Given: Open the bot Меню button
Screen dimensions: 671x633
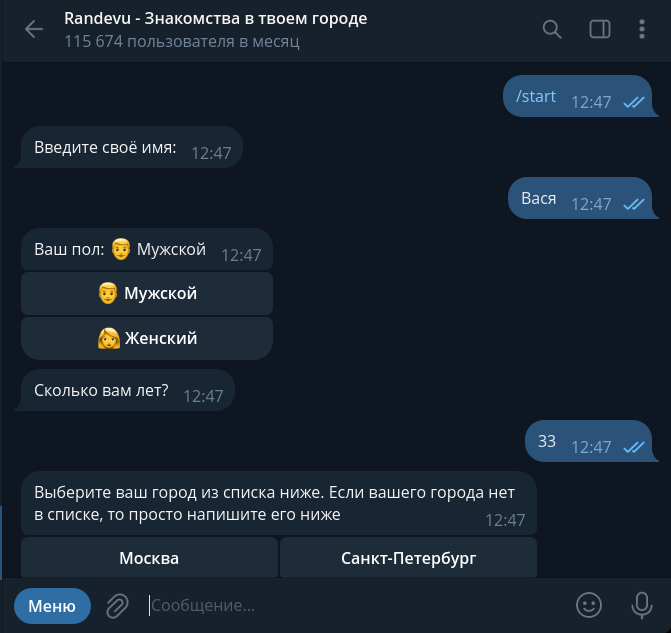Looking at the screenshot, I should point(52,605).
